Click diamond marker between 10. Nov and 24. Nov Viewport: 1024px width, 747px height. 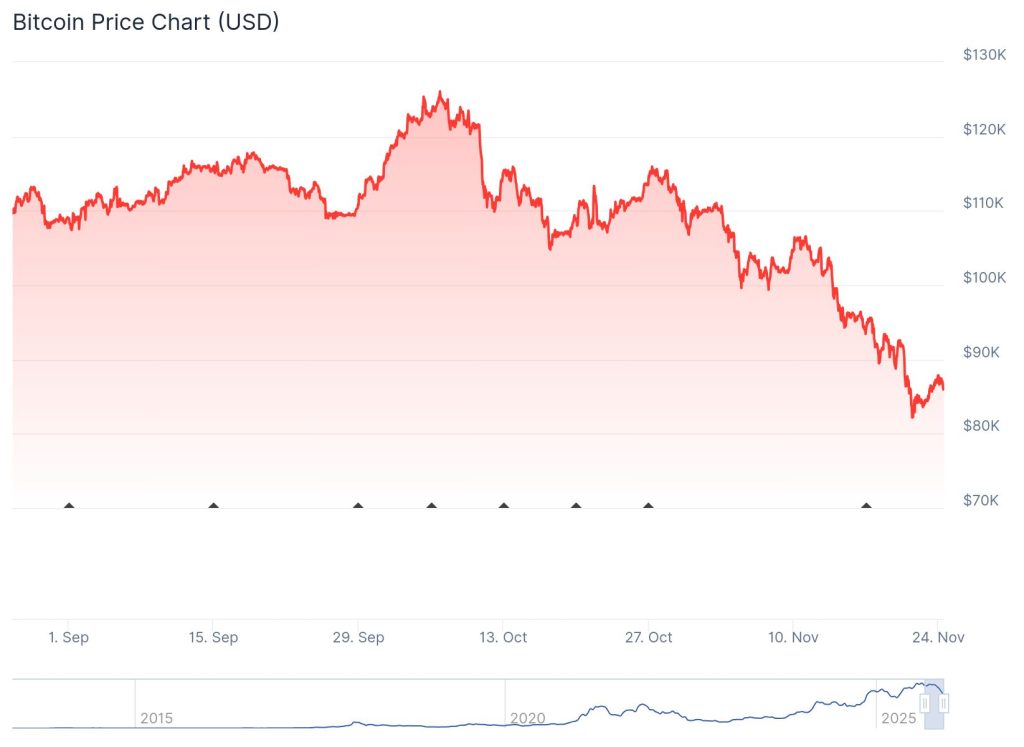pyautogui.click(x=866, y=506)
